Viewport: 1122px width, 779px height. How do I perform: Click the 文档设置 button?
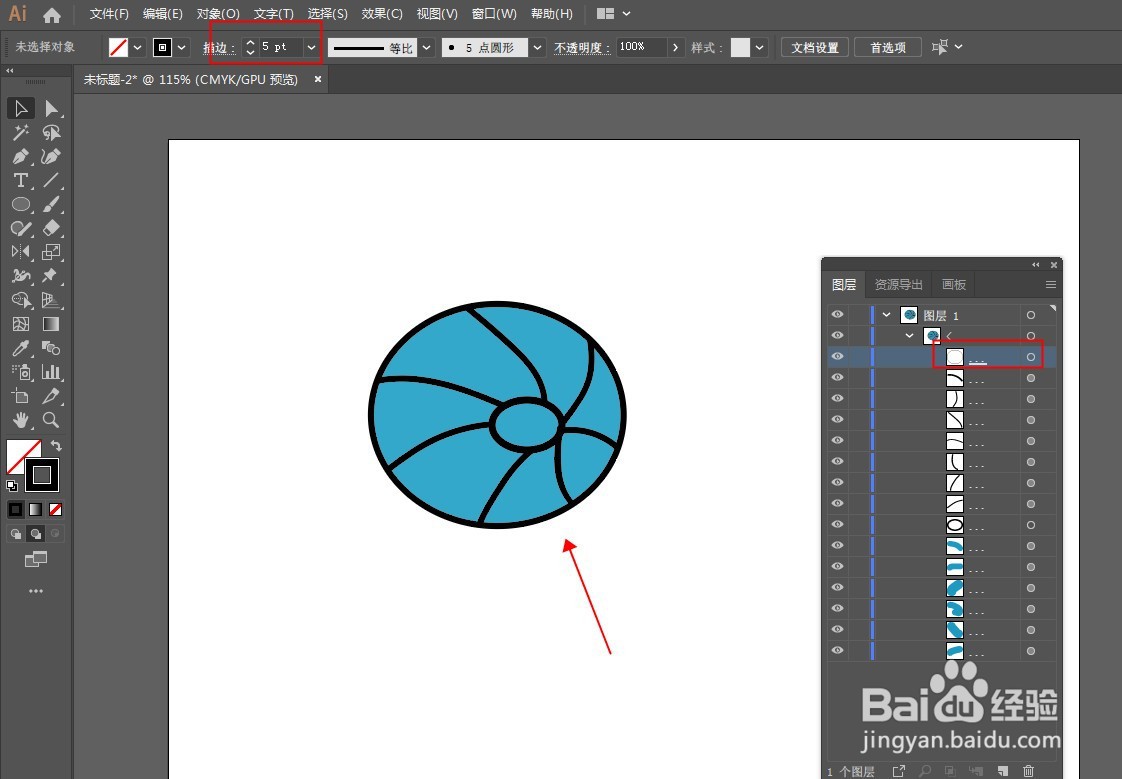(815, 48)
